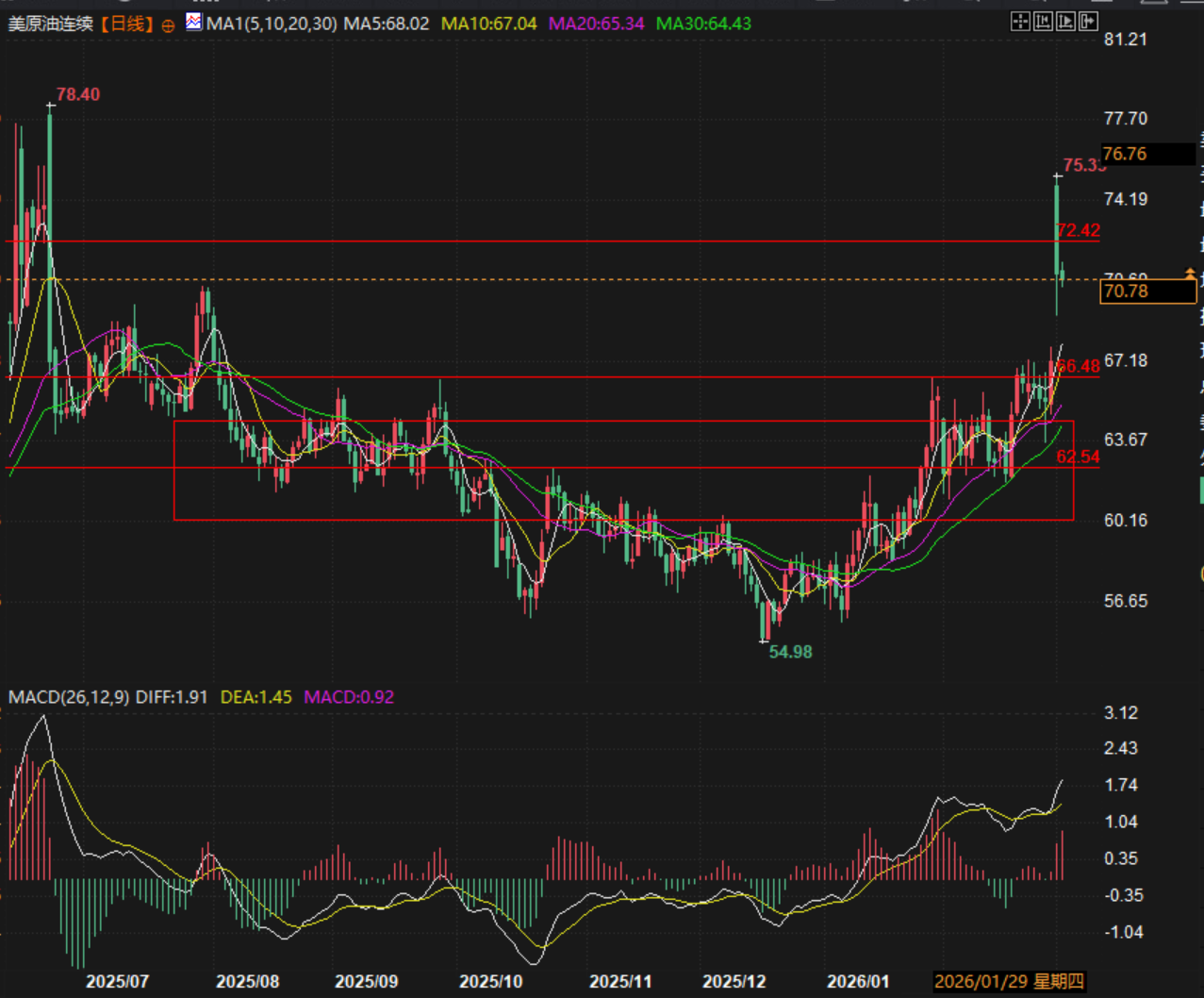The height and width of the screenshot is (998, 1204).
Task: Click the 70.78 current price tag
Action: pyautogui.click(x=1147, y=291)
